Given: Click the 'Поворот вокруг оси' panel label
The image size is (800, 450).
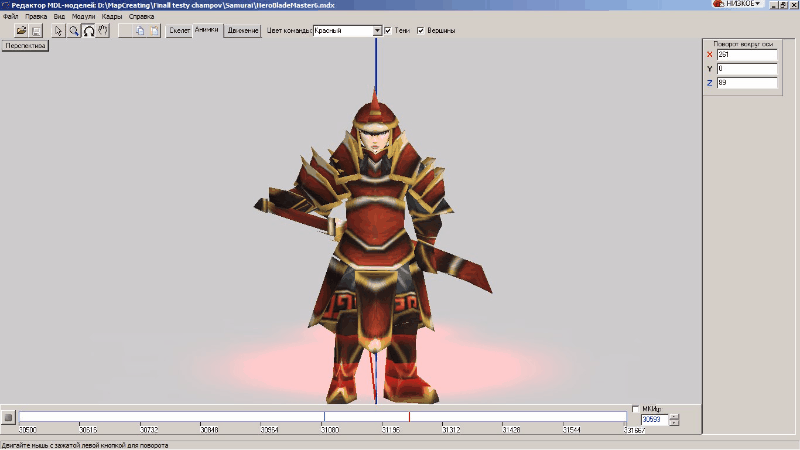Looking at the screenshot, I should pyautogui.click(x=743, y=44).
